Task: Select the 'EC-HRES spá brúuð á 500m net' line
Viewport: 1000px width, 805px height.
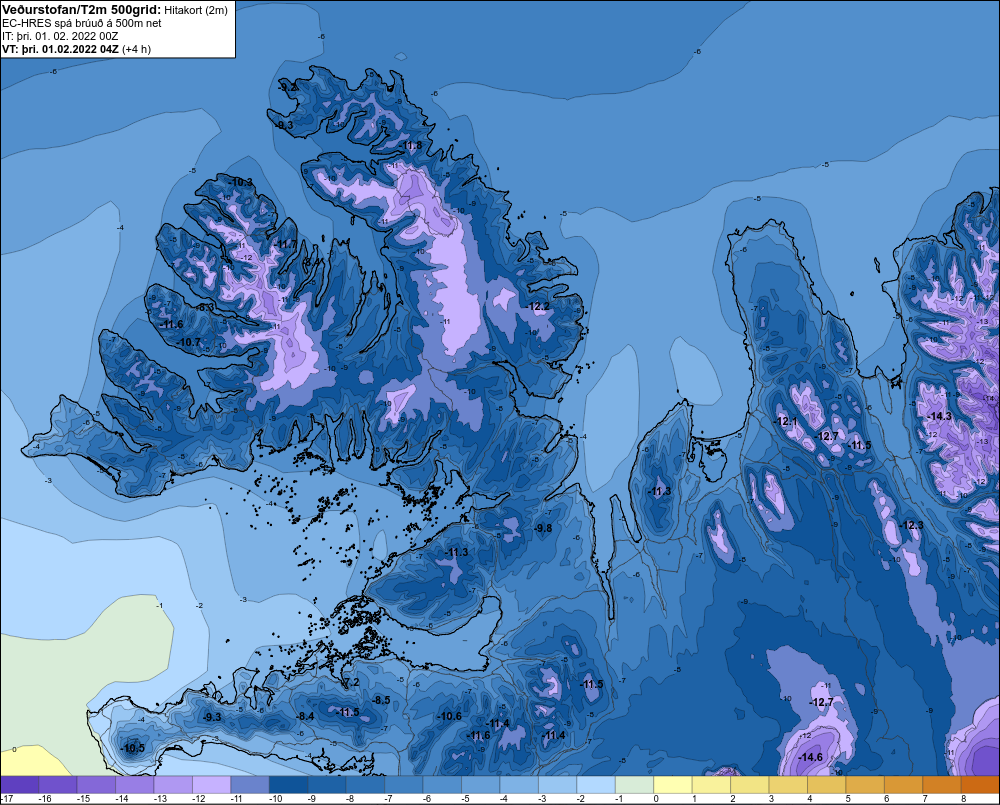Action: (x=82, y=23)
